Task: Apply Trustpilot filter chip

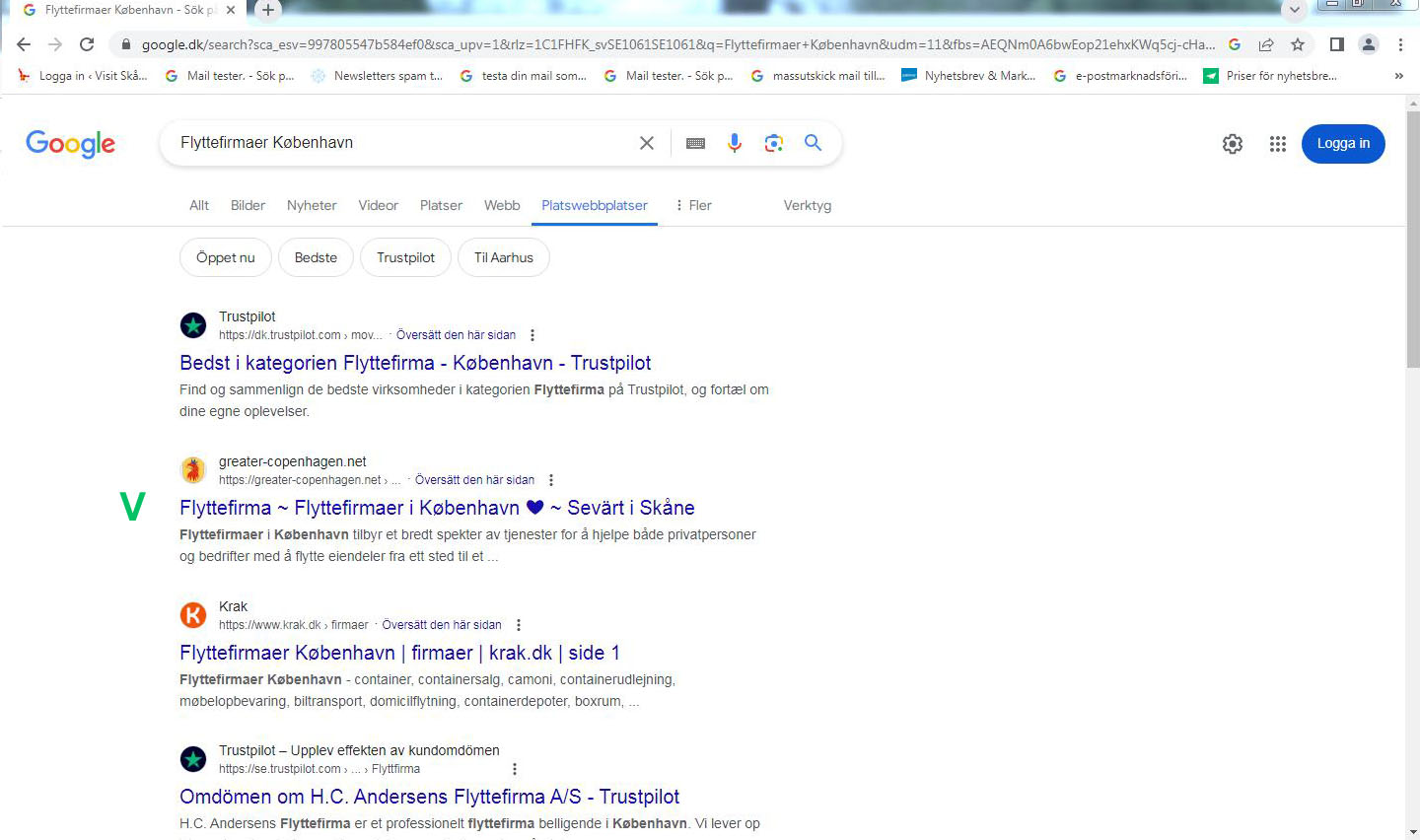Action: coord(405,257)
